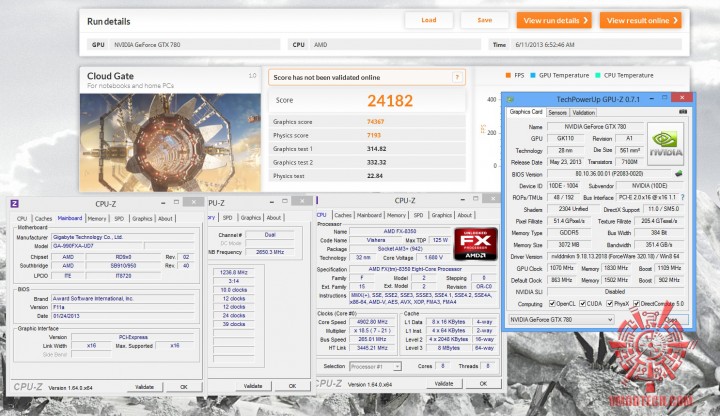Click the View run details button
The height and width of the screenshot is (416, 720).
pyautogui.click(x=554, y=20)
